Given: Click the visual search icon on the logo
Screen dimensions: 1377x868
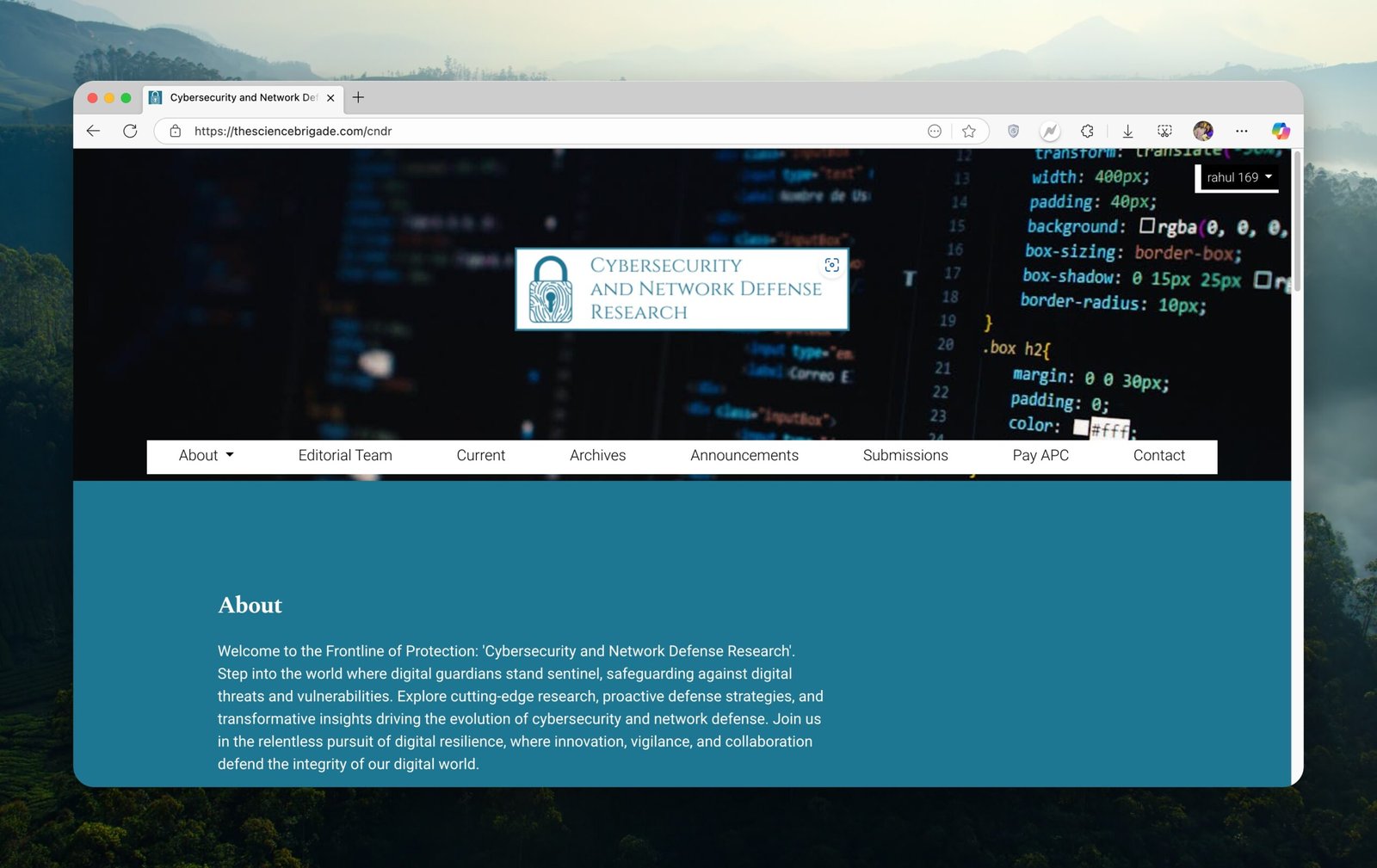Looking at the screenshot, I should (831, 265).
